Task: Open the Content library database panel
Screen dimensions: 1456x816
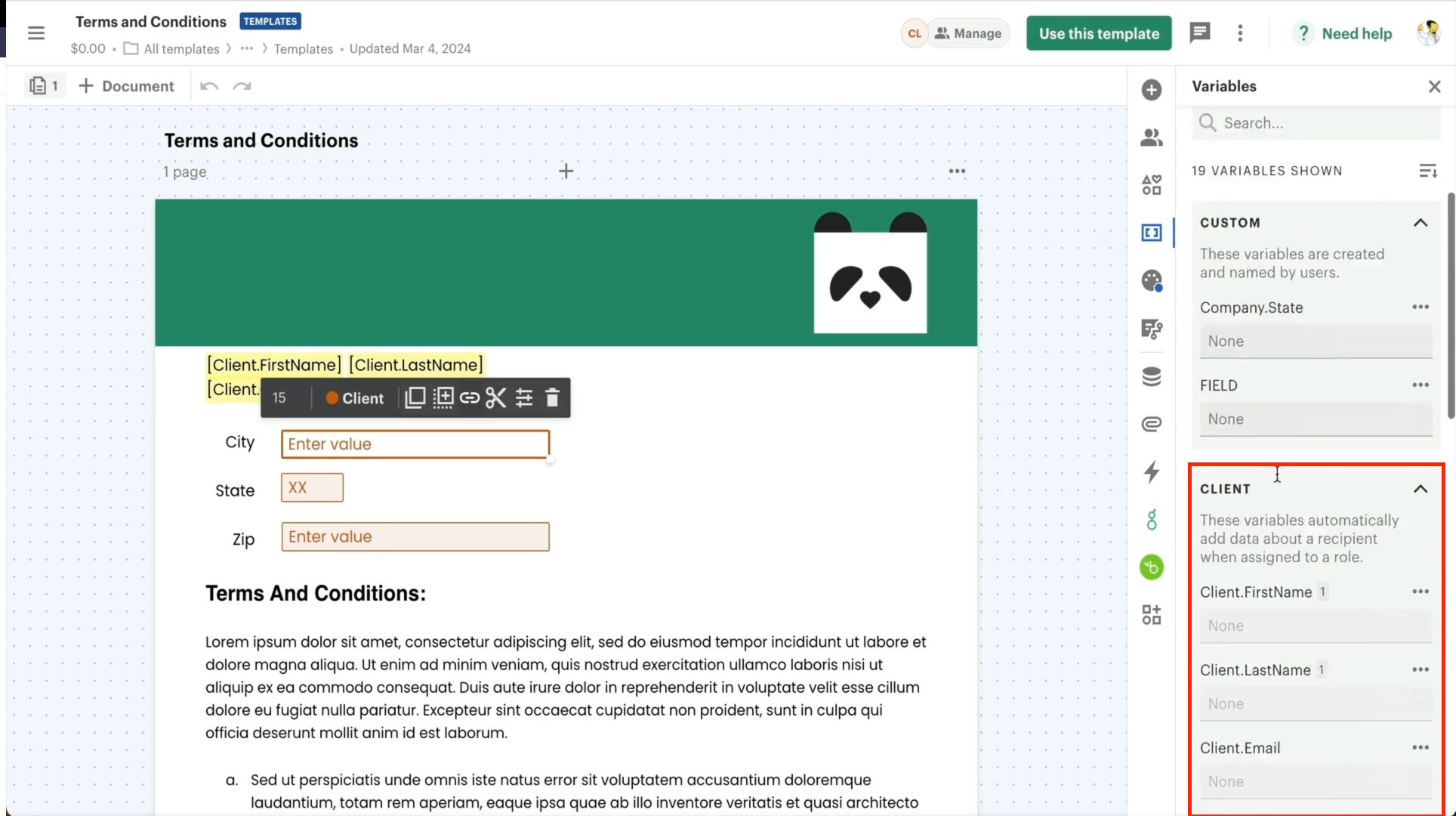Action: [x=1152, y=376]
